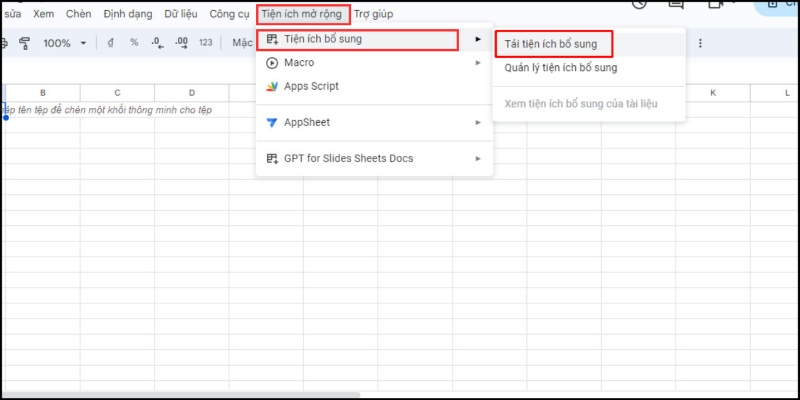Expand the Macro submenu
The image size is (800, 400).
[374, 63]
